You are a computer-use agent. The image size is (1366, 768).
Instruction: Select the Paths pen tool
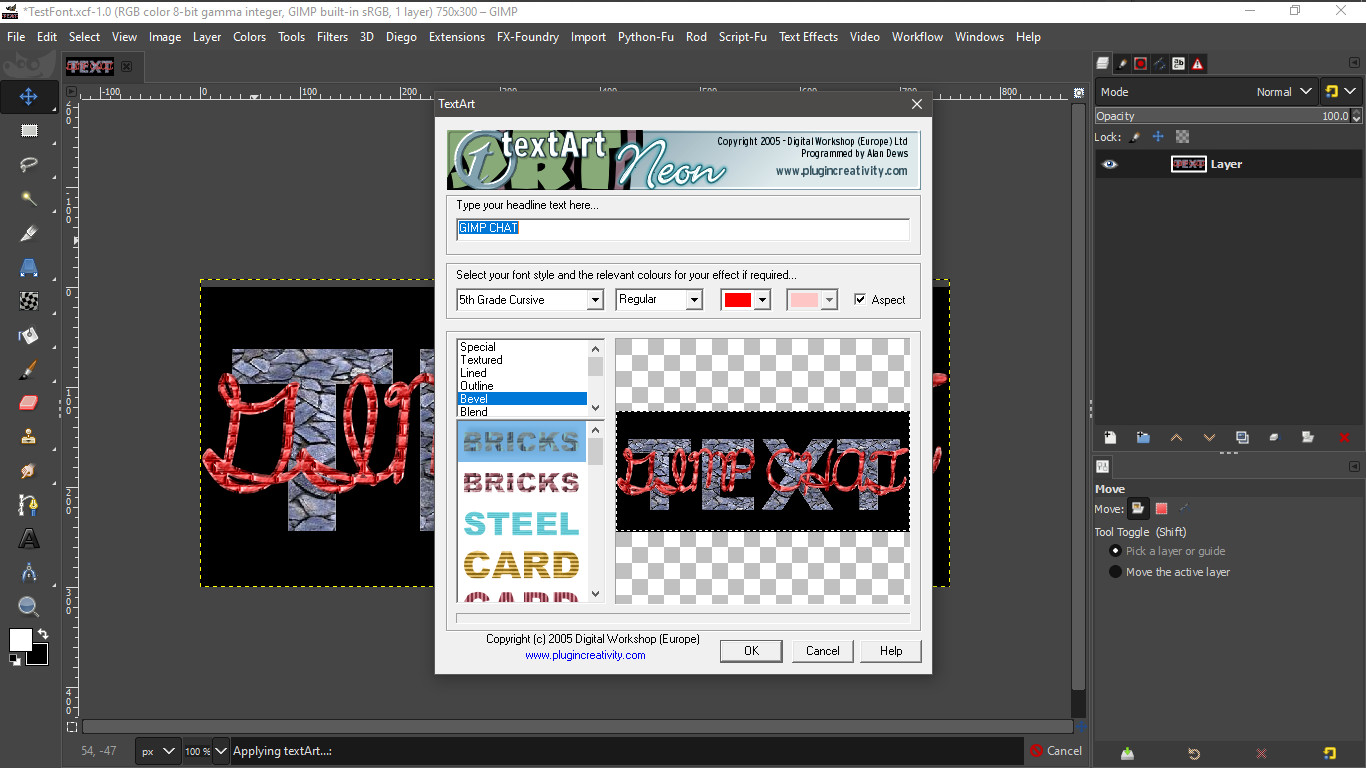(x=29, y=505)
